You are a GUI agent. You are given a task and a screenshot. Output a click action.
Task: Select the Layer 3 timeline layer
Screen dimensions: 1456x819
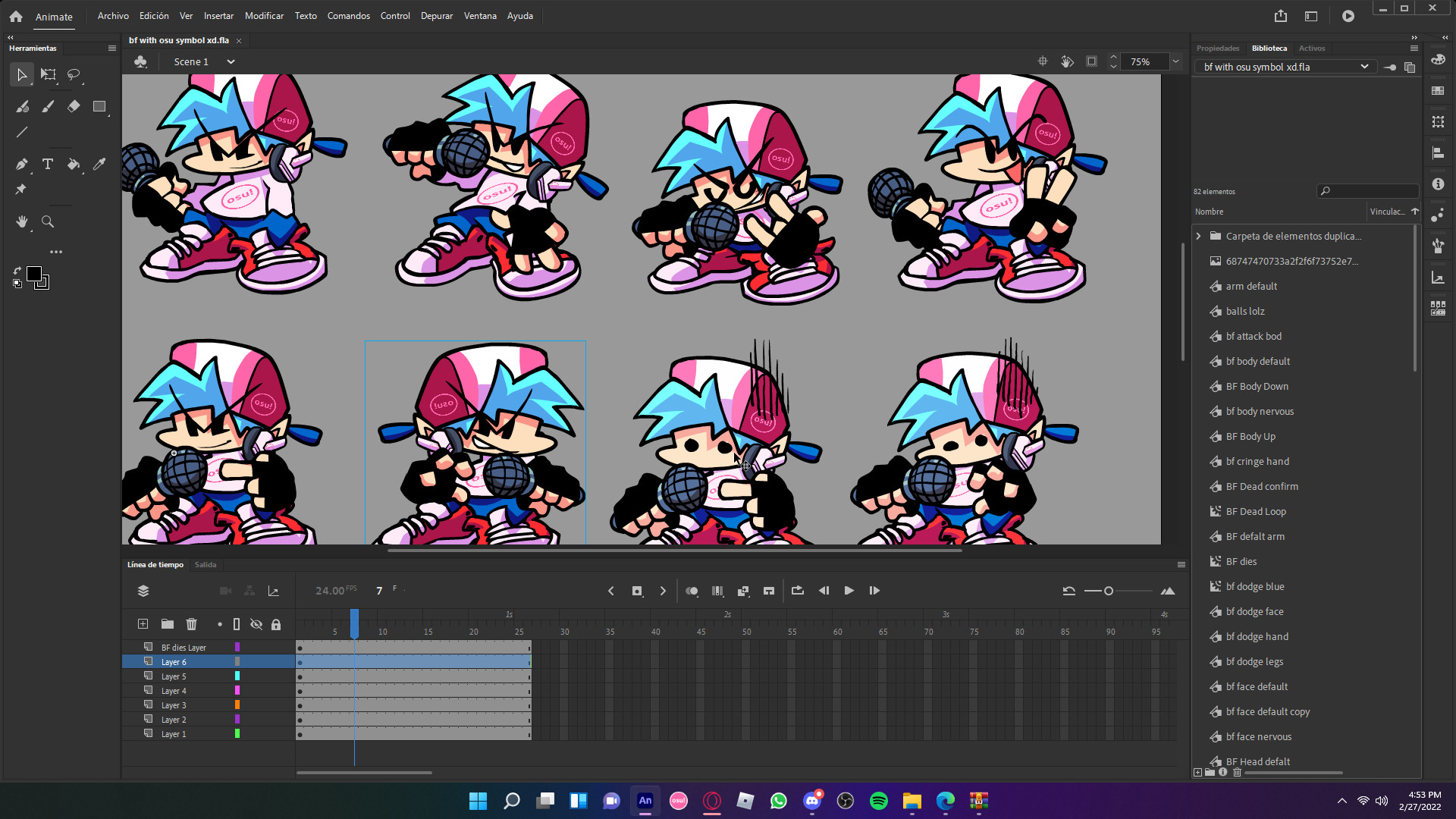[174, 705]
